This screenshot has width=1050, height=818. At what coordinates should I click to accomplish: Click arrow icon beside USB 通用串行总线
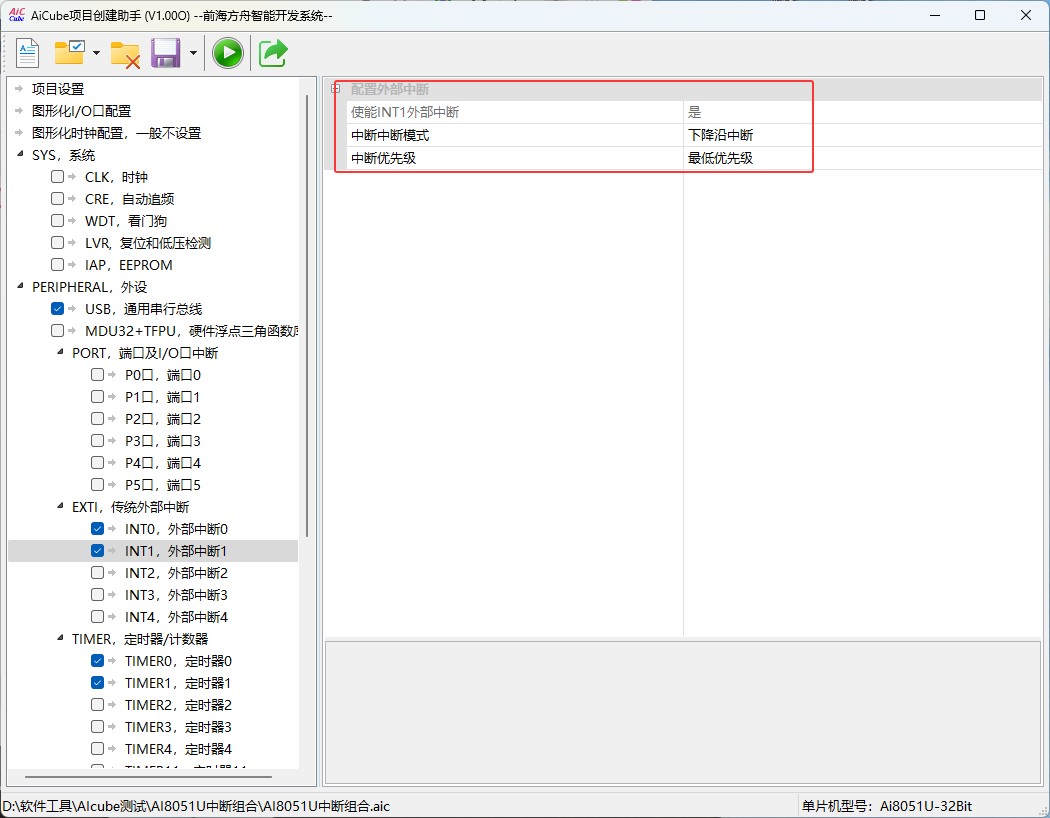click(x=72, y=309)
